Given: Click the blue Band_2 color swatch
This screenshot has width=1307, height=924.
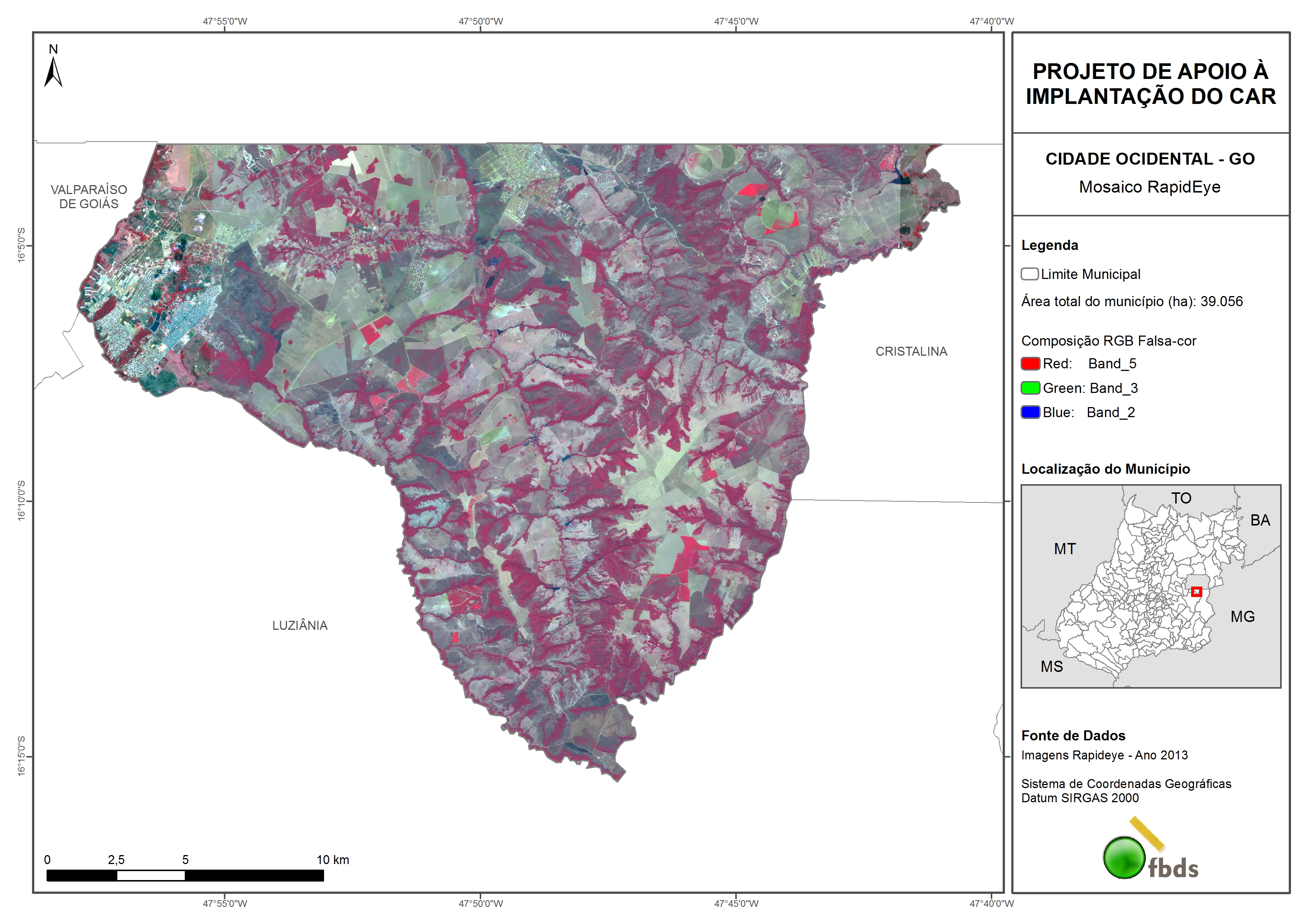Looking at the screenshot, I should pos(1030,412).
